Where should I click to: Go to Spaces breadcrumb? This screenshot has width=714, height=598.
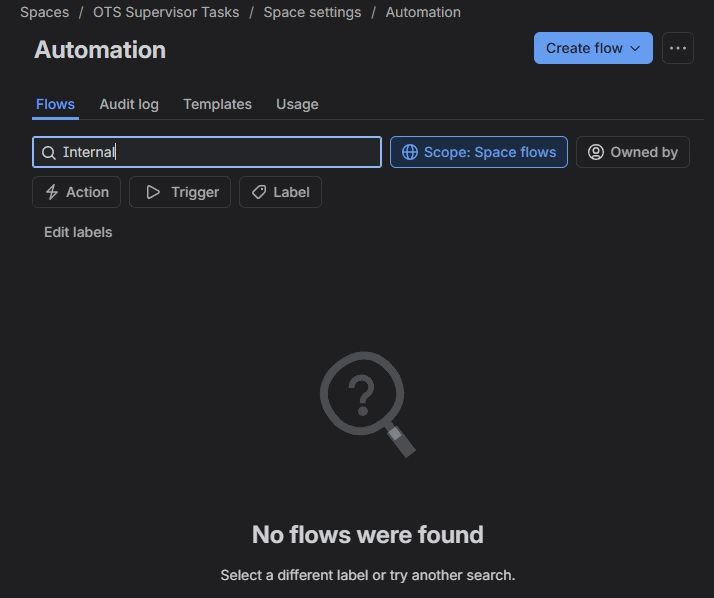(x=45, y=12)
